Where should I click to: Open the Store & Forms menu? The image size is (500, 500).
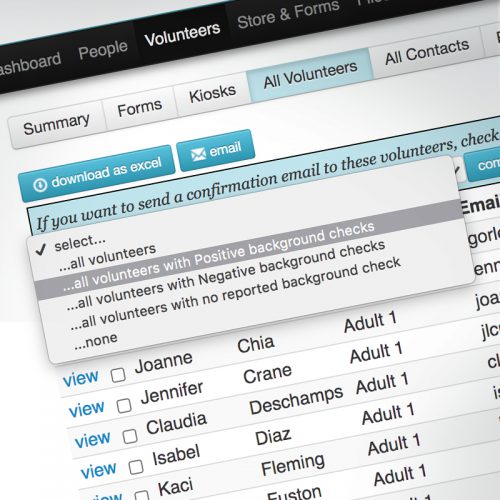coord(288,14)
